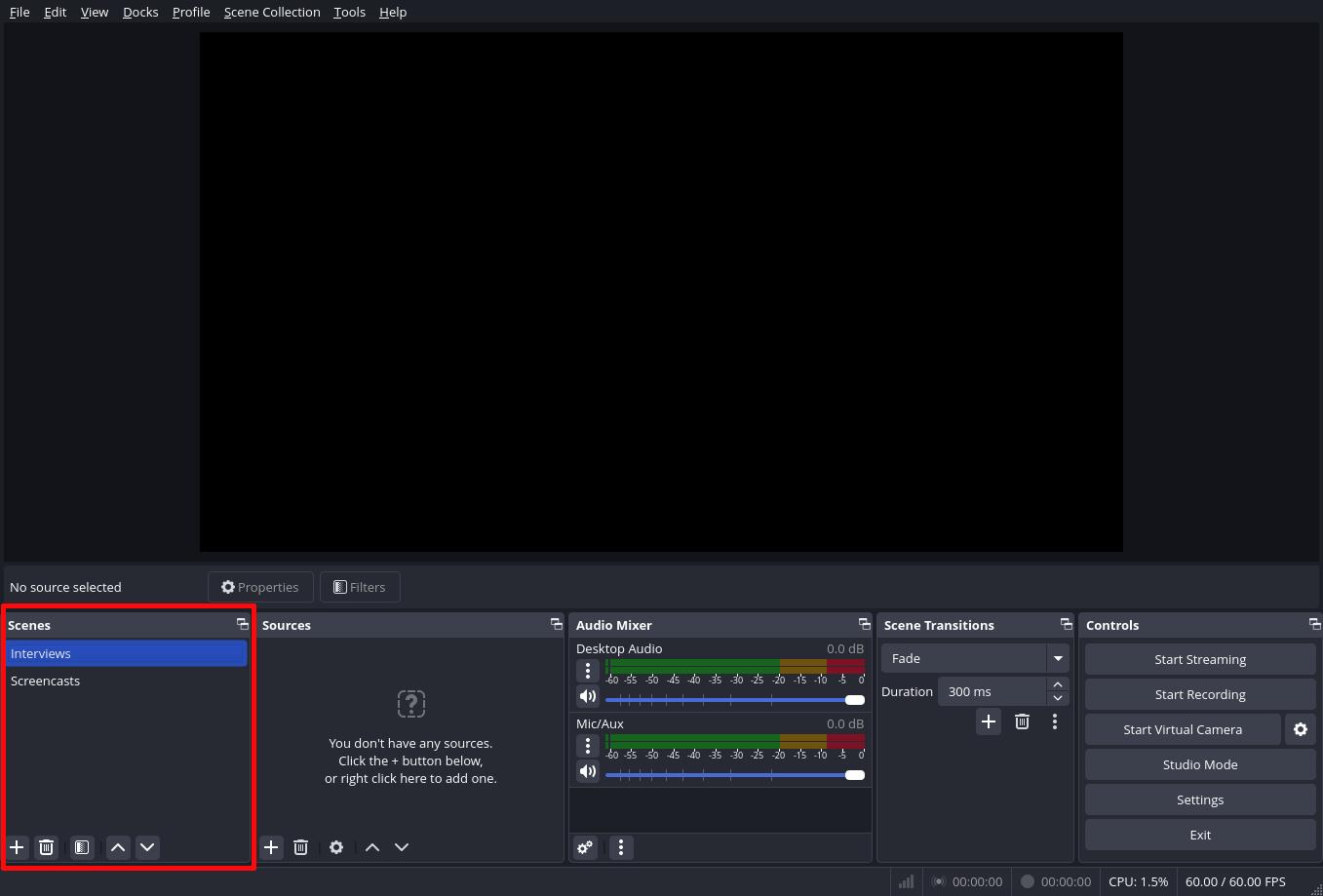Open the Scene Collection menu
The width and height of the screenshot is (1323, 896).
[272, 12]
